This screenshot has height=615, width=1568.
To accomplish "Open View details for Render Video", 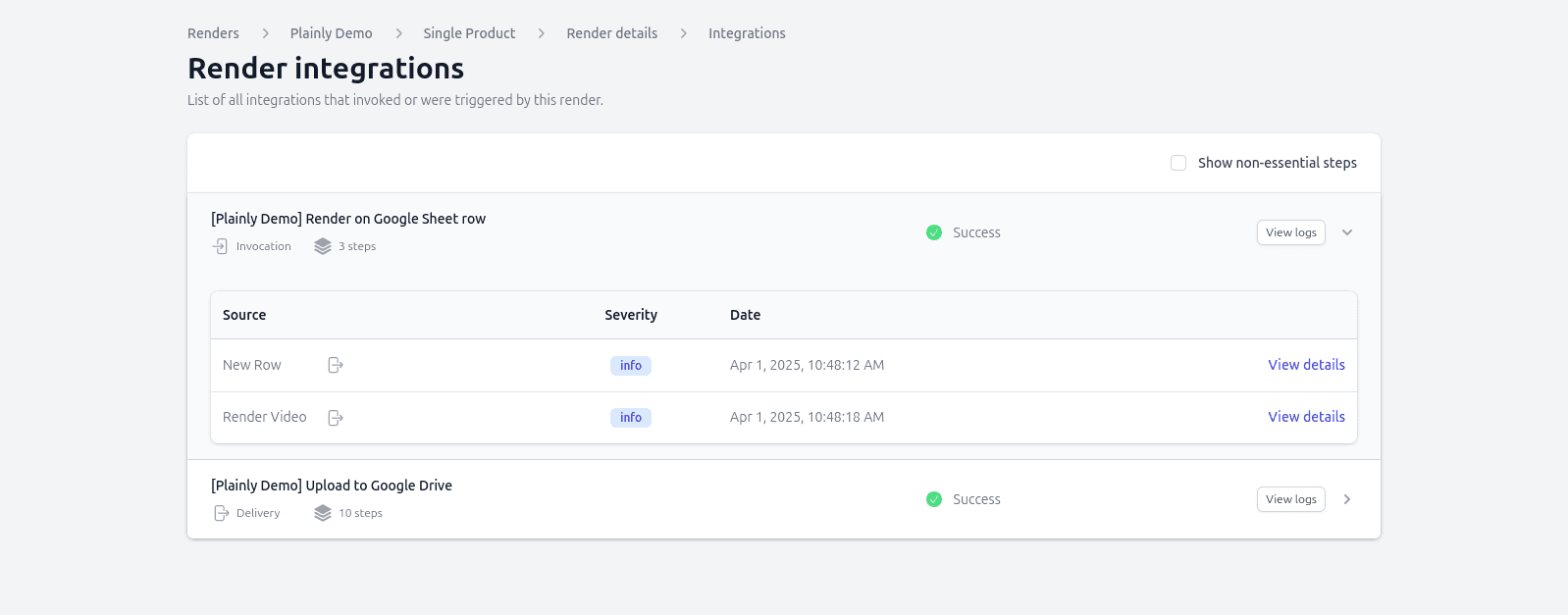I will click(1306, 417).
